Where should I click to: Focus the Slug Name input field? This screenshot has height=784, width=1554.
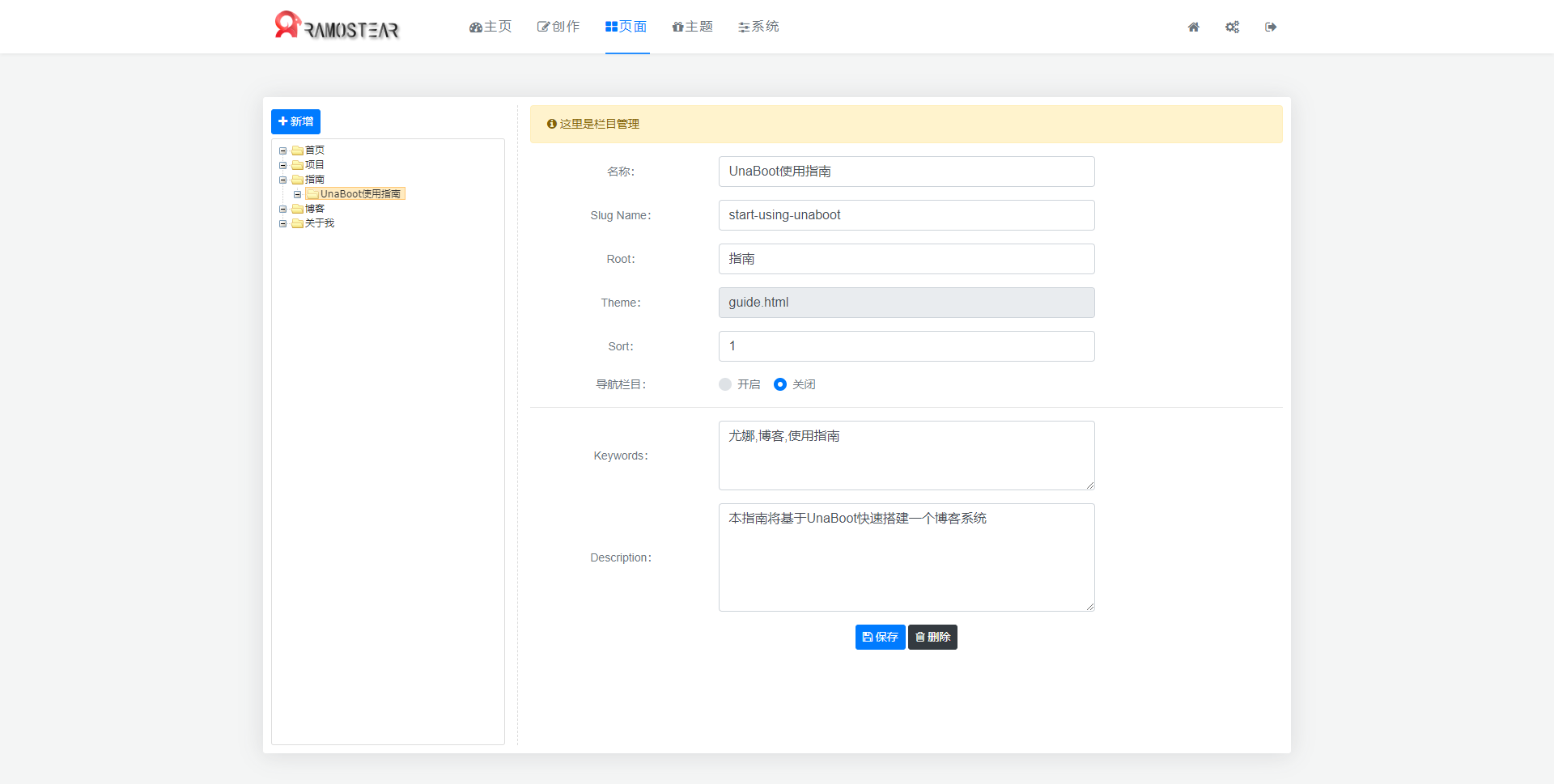(x=906, y=215)
